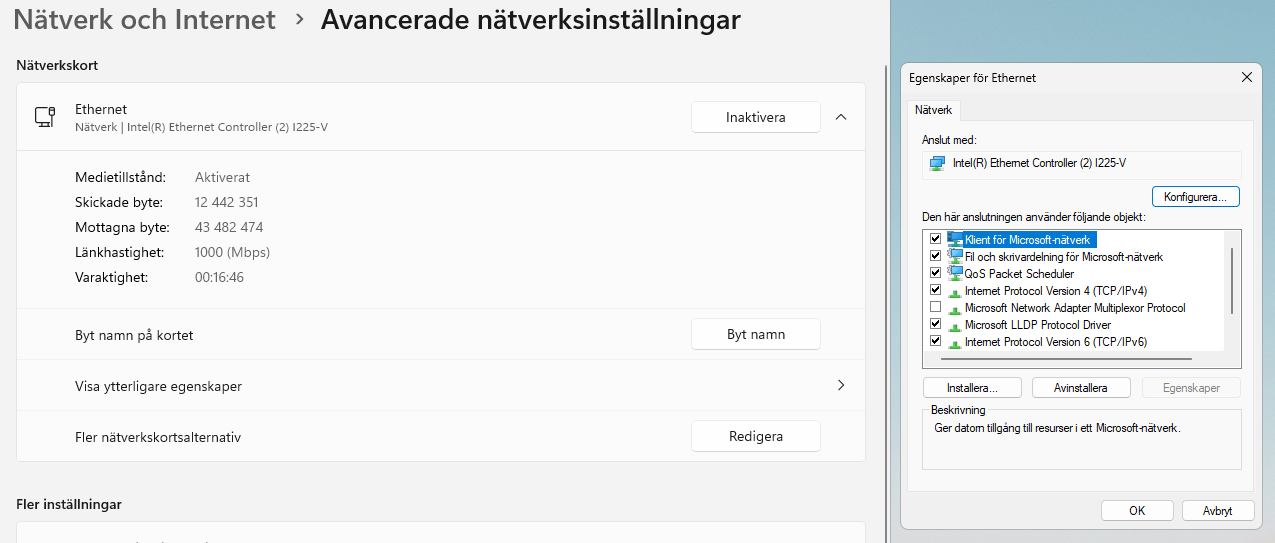Click the Varaktighet value 00:16:46
Screen dimensions: 1275x543
coord(219,277)
